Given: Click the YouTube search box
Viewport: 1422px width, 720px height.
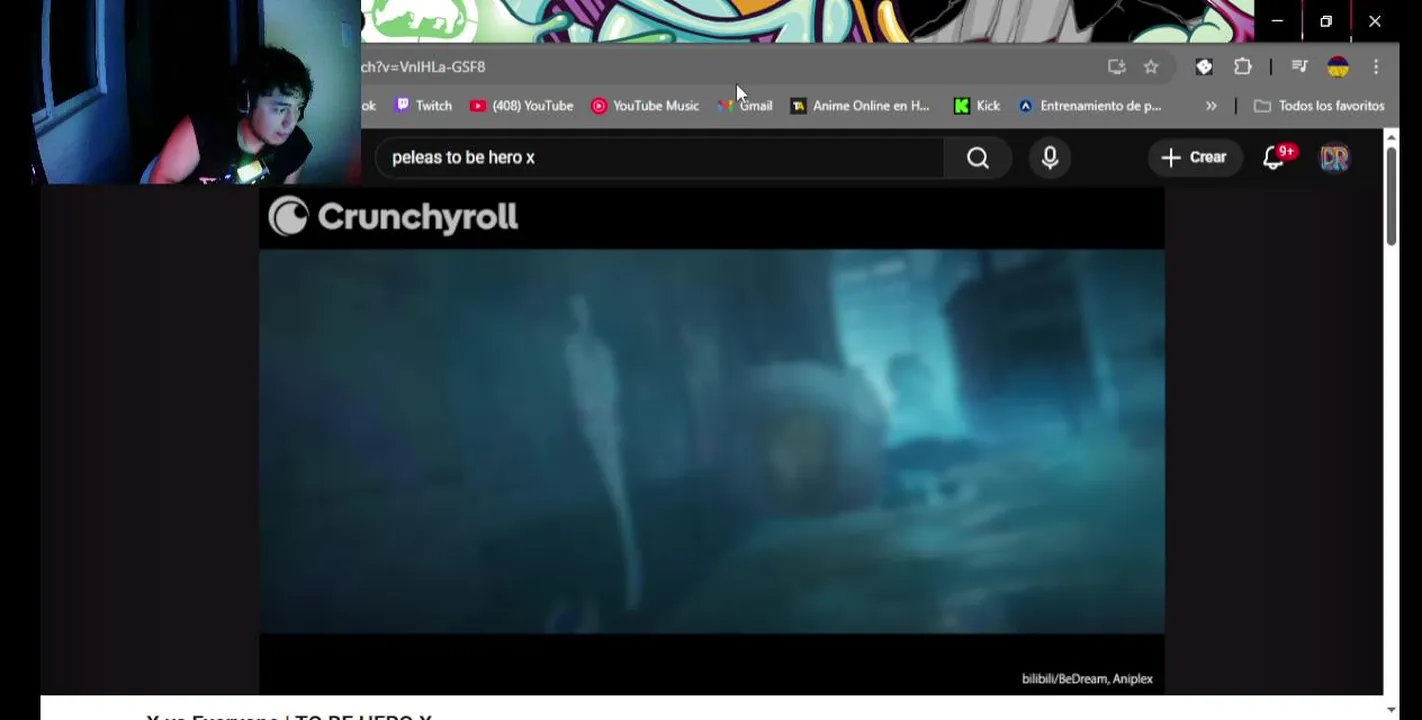Looking at the screenshot, I should pos(659,157).
